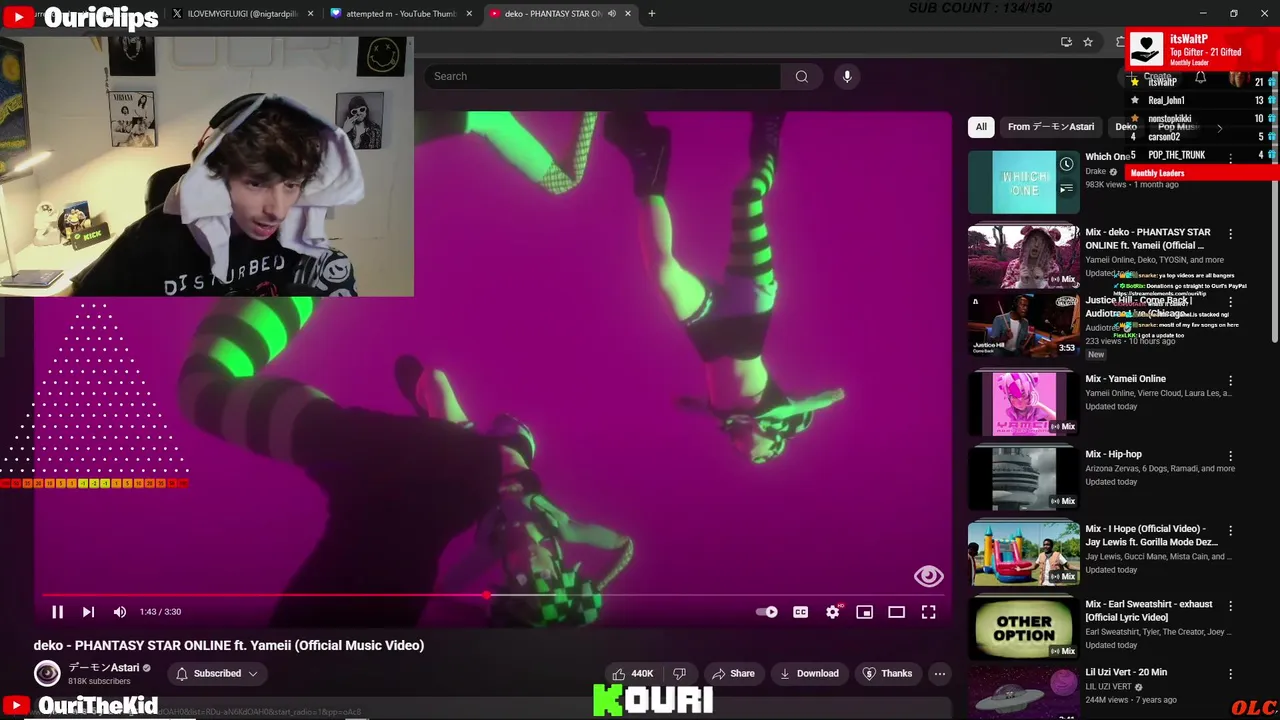Close the attempted m tab
The height and width of the screenshot is (720, 1280).
469,13
